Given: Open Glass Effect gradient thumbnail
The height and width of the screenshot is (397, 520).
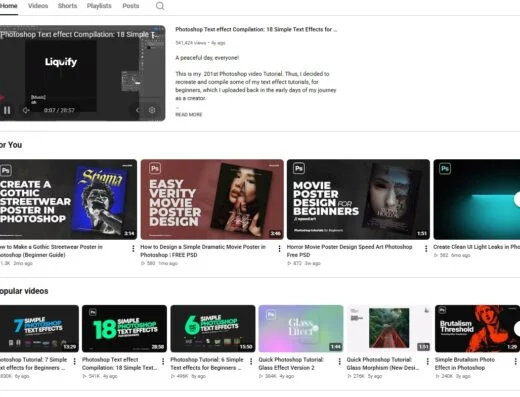Looking at the screenshot, I should 301,329.
